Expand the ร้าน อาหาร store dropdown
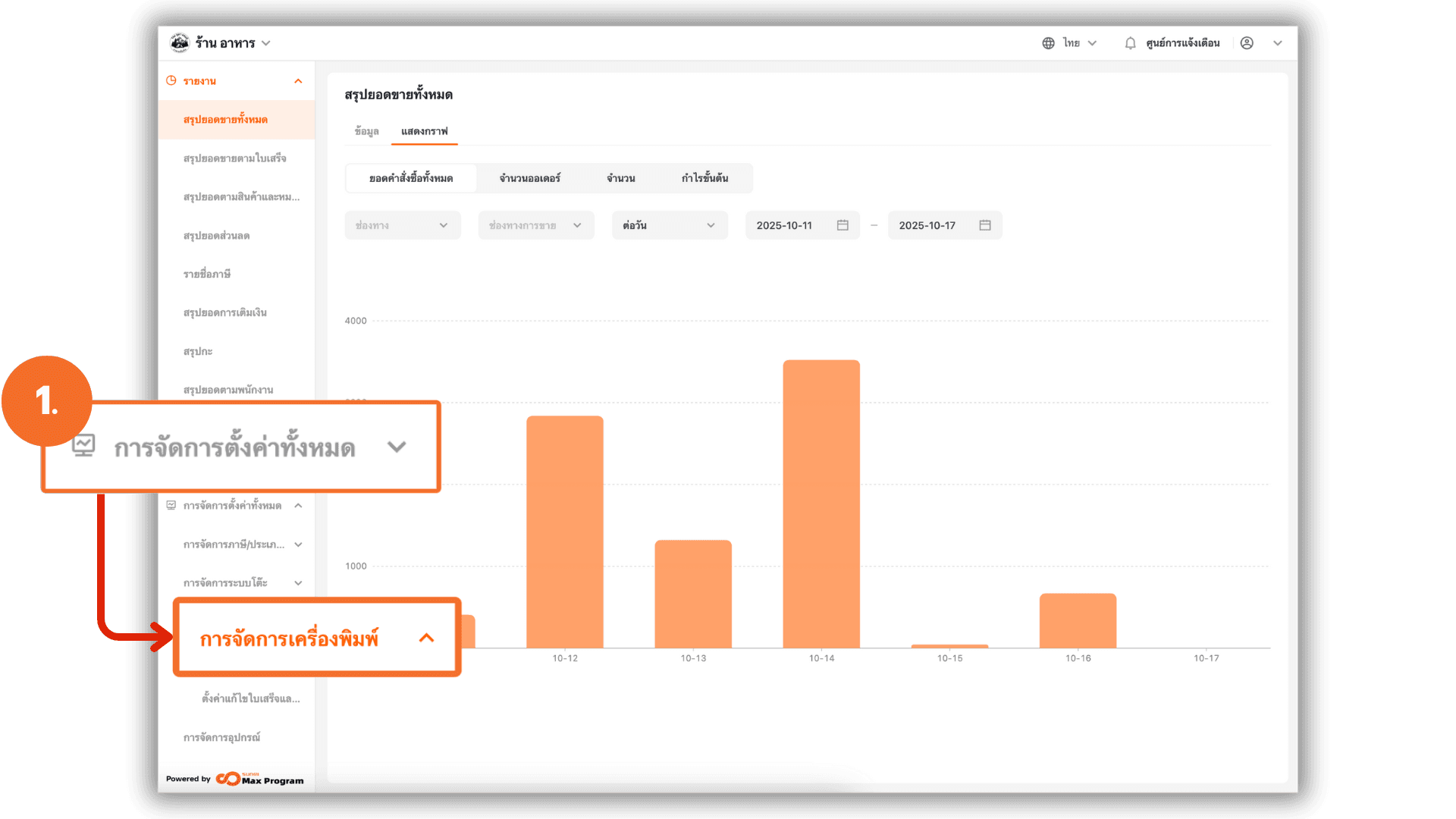 (x=265, y=43)
